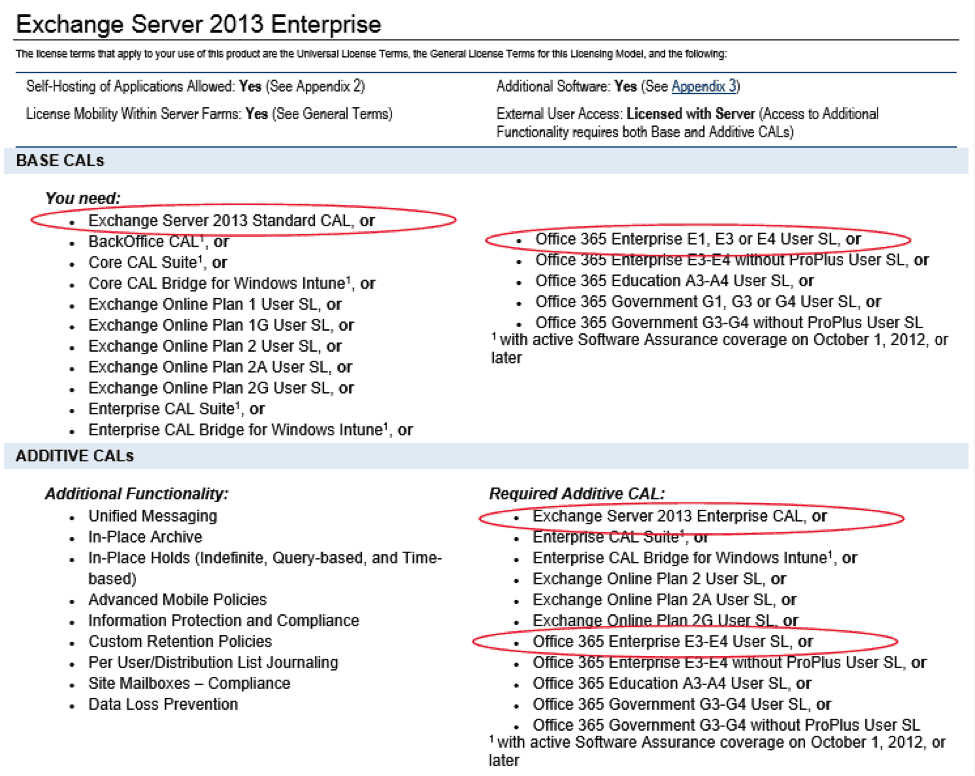Viewport: 975px width, 776px height.
Task: Select 'Office 365 Government G1, G3 or G4 User SL'
Action: point(708,302)
